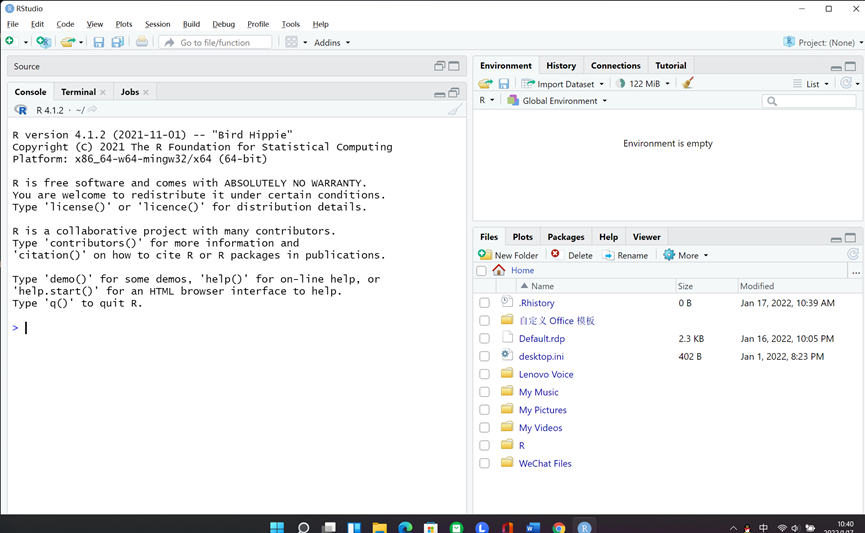The image size is (865, 533).
Task: Expand the More options menu in Files
Action: pos(686,255)
